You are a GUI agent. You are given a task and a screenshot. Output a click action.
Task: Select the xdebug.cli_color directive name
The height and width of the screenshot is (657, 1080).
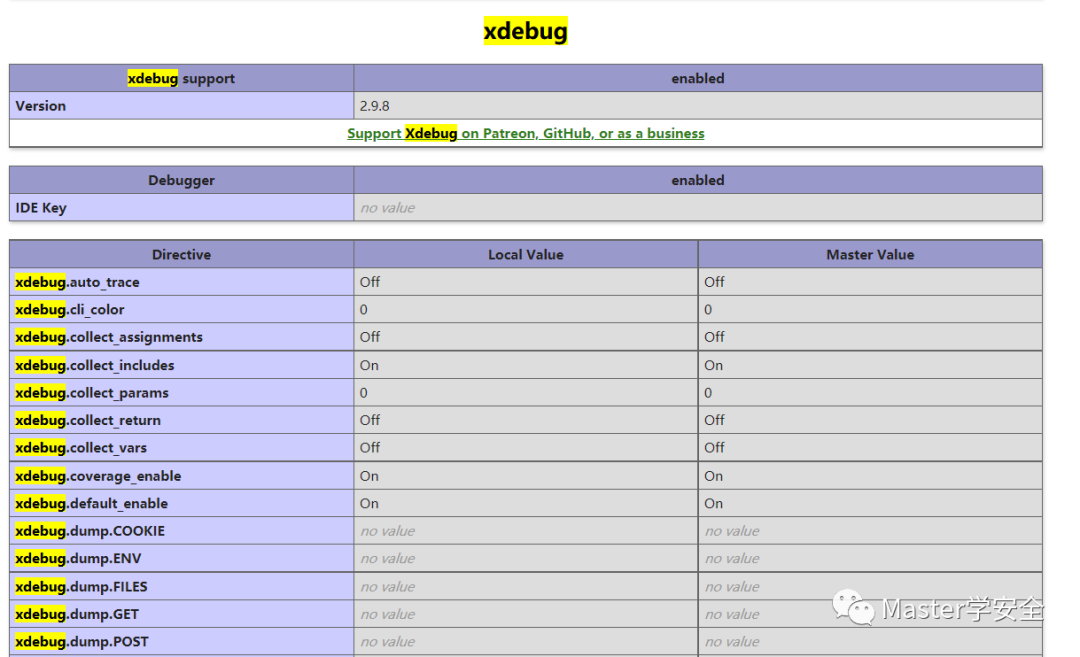[70, 310]
